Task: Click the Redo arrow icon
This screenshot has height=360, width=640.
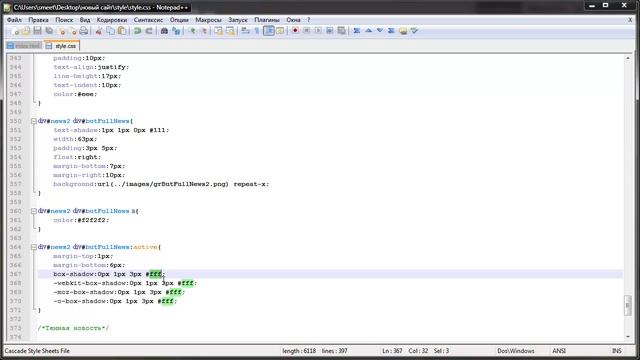Action: pyautogui.click(x=149, y=31)
